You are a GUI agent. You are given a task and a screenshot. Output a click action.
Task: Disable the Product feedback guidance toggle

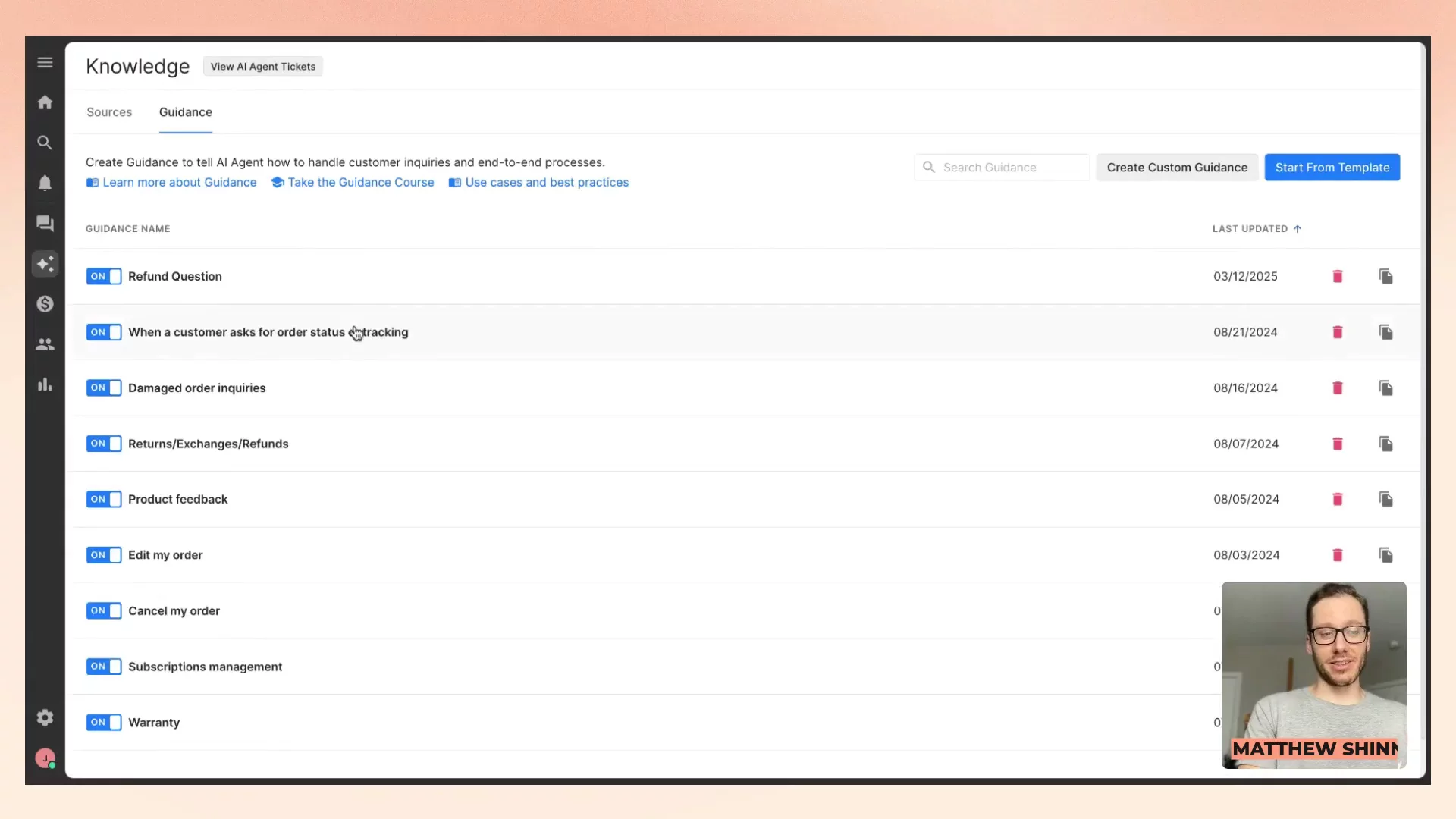[x=104, y=500]
